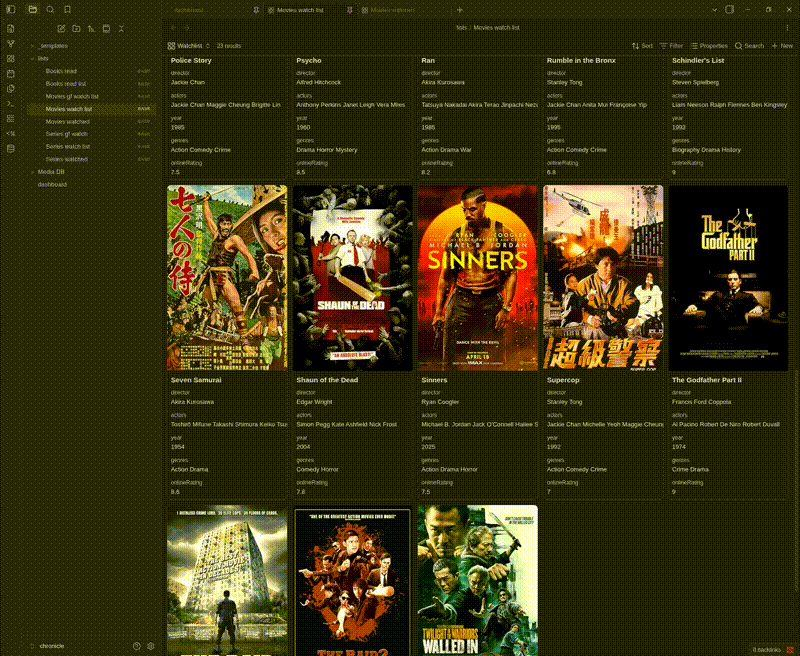Viewport: 800px width, 656px height.
Task: Open the bookmarks panel icon
Action: [x=67, y=9]
